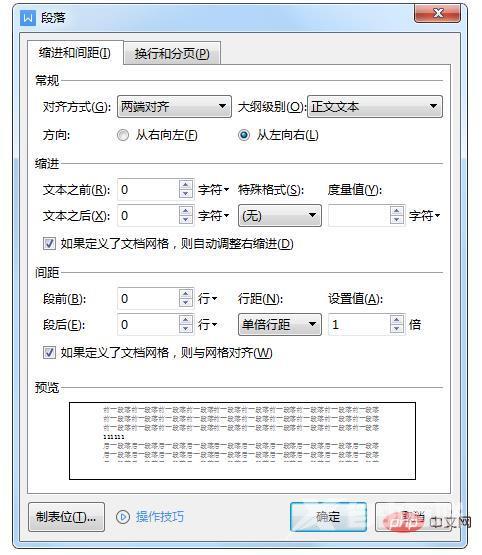
Task: Decrease 文本之后 indent with down arrow
Action: coord(186,220)
